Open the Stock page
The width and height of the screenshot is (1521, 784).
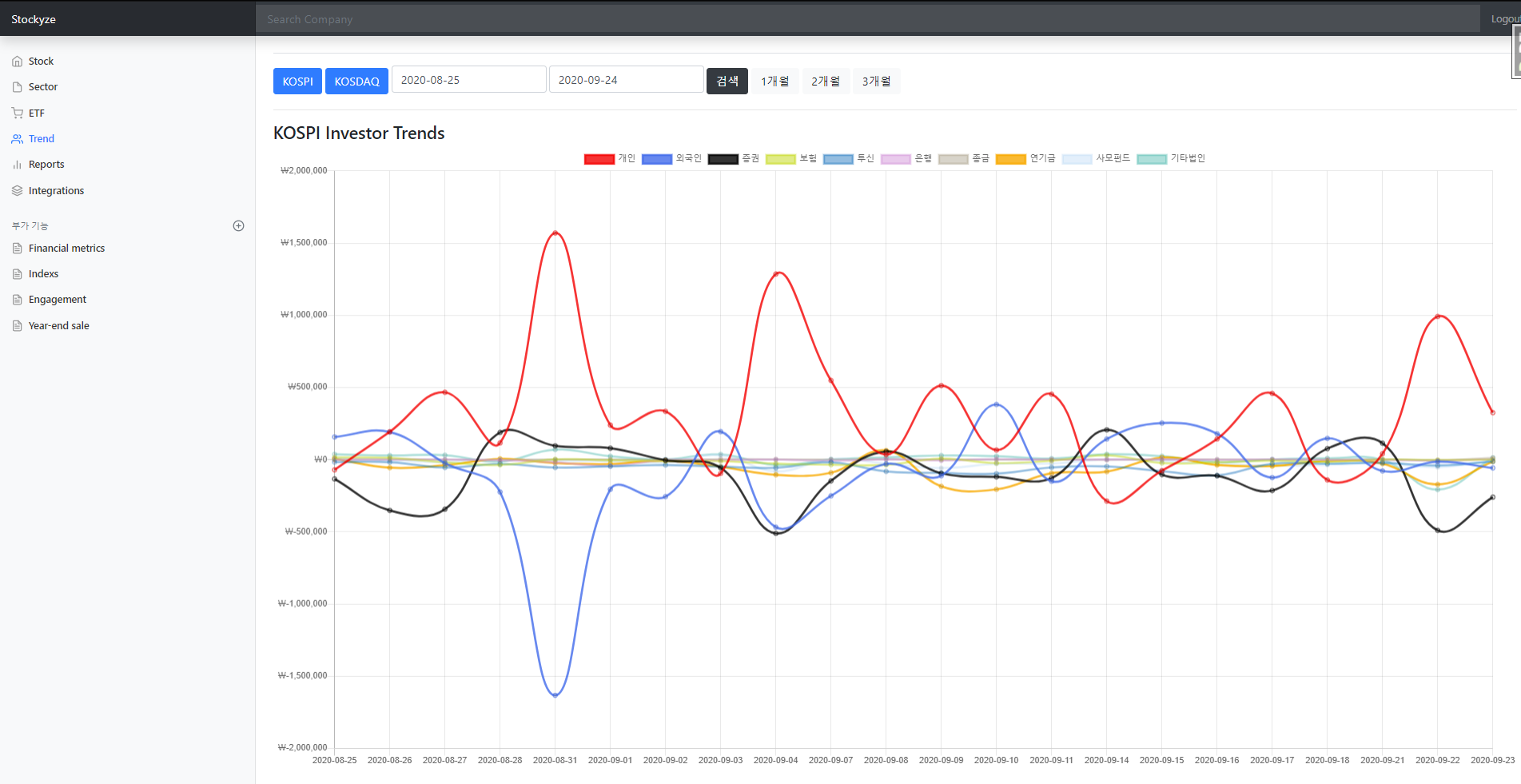pos(41,62)
